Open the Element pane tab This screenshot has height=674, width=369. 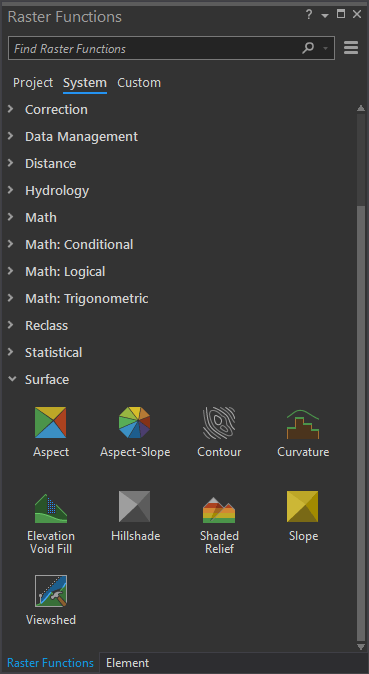[x=127, y=663]
